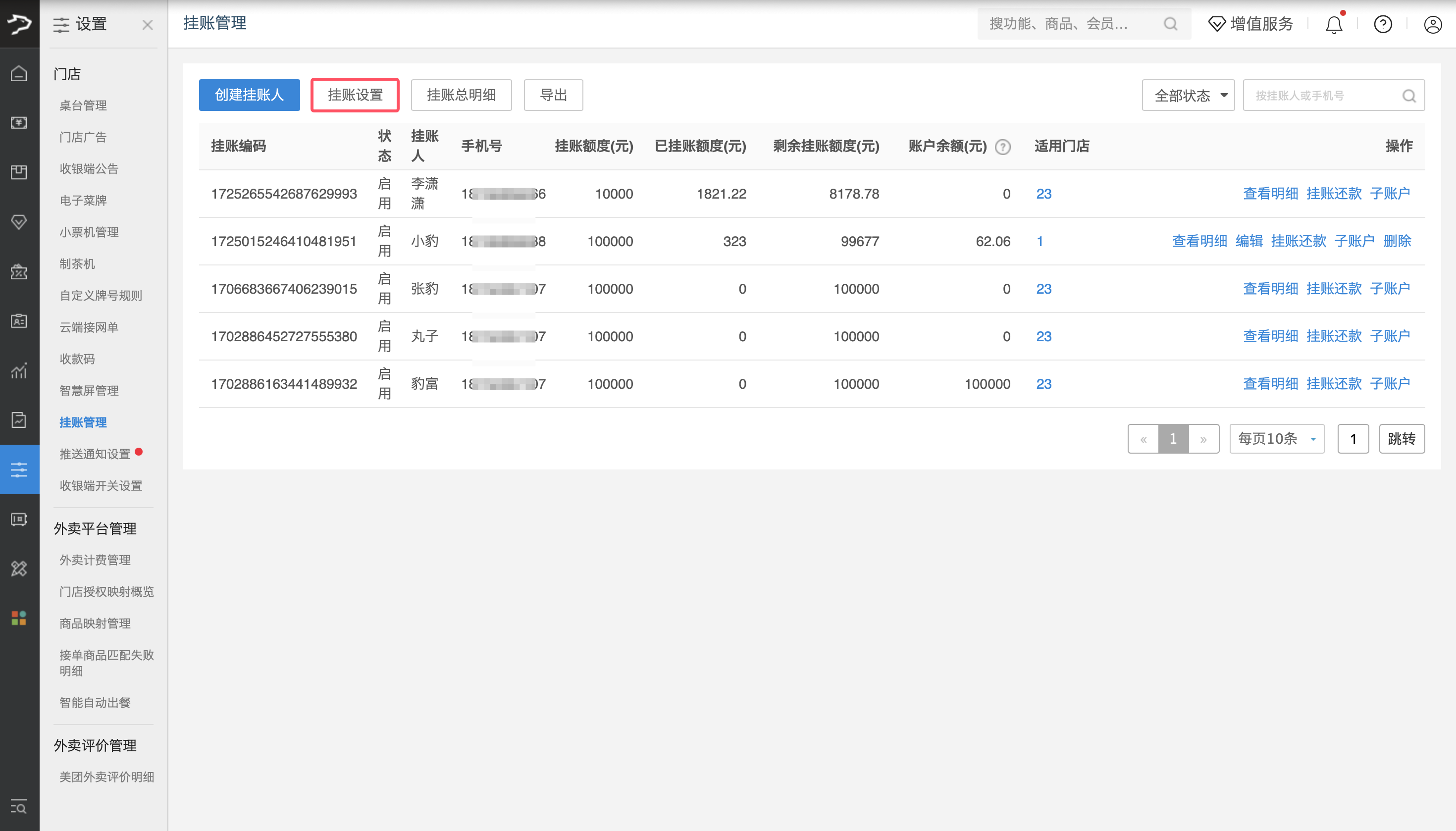Click the user account avatar icon

pos(1432,25)
